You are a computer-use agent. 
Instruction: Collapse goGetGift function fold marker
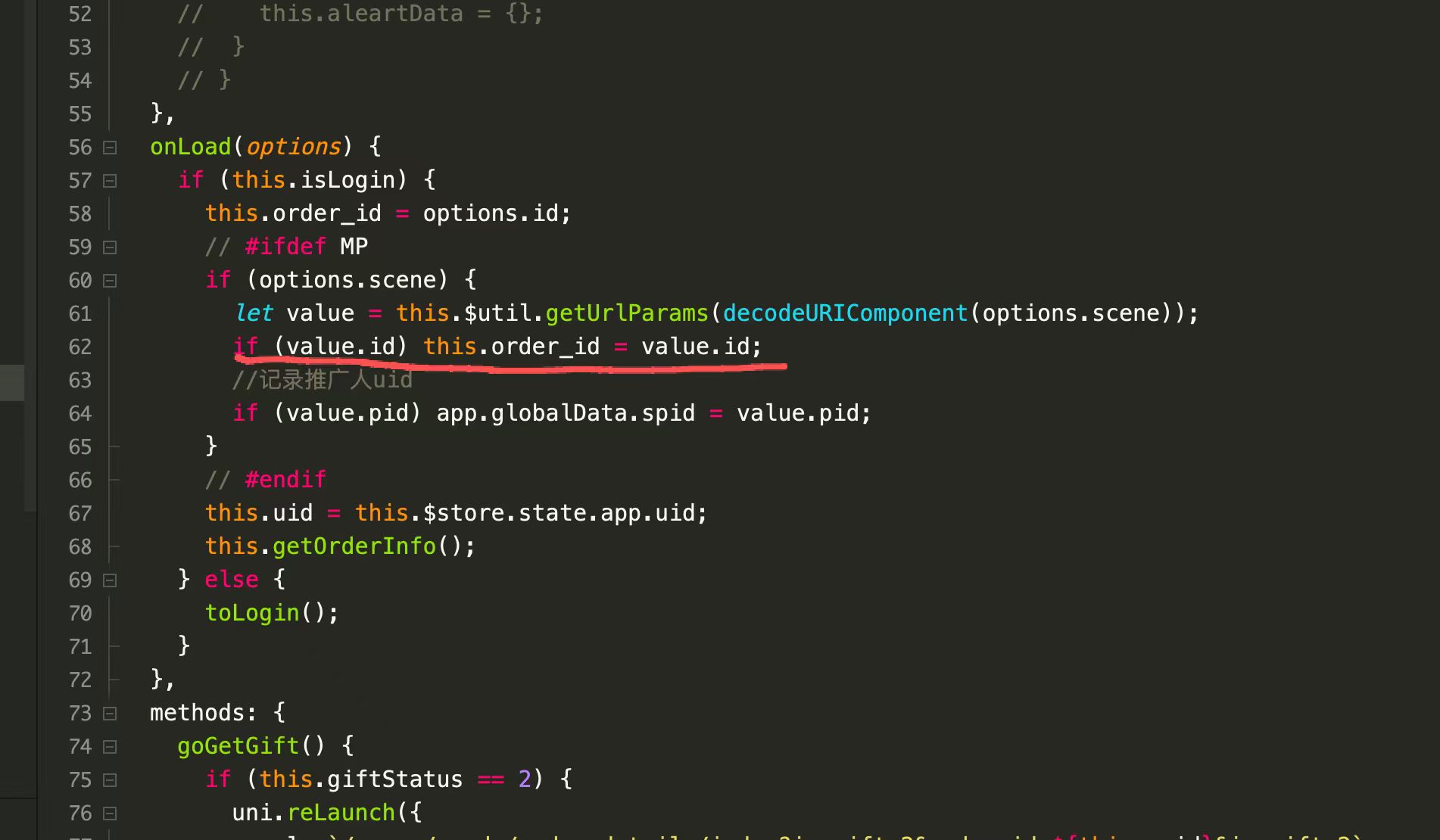110,747
